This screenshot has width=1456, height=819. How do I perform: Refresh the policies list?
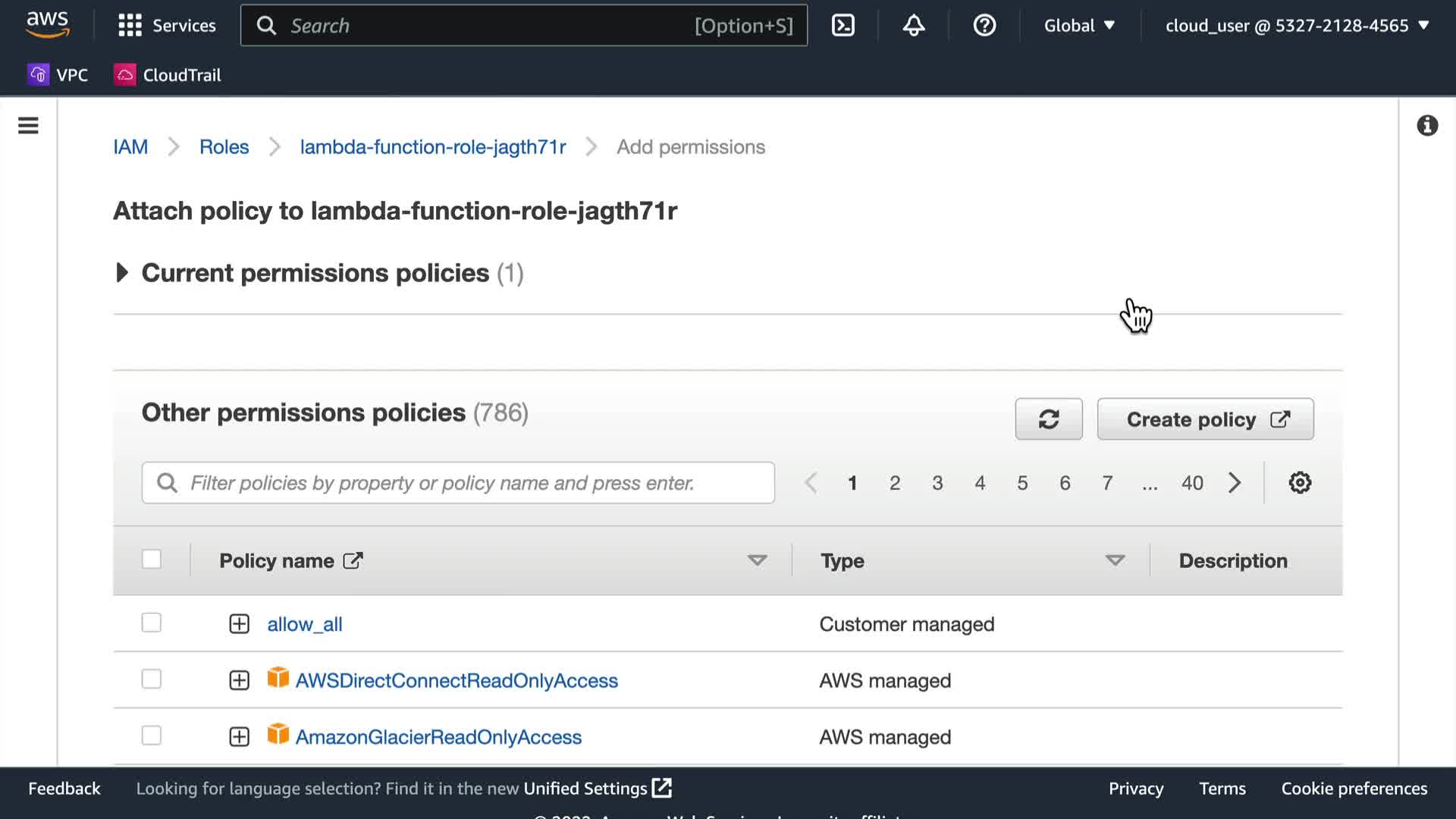point(1048,419)
